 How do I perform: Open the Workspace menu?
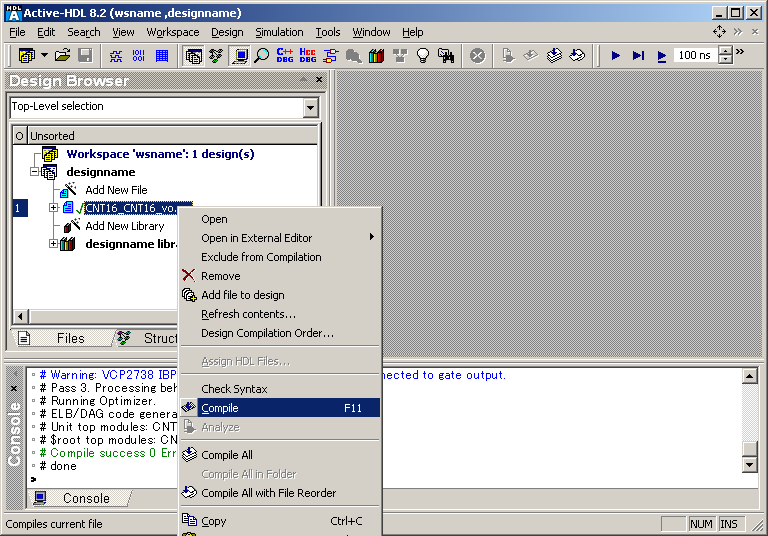pyautogui.click(x=173, y=32)
